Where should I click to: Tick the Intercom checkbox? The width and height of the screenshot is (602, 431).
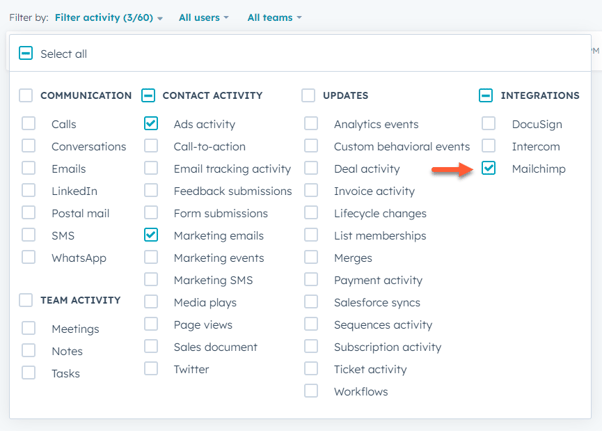[488, 146]
